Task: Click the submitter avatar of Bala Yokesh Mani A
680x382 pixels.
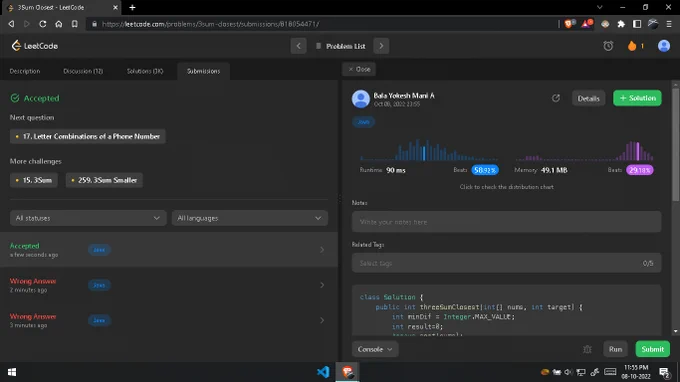Action: click(360, 99)
